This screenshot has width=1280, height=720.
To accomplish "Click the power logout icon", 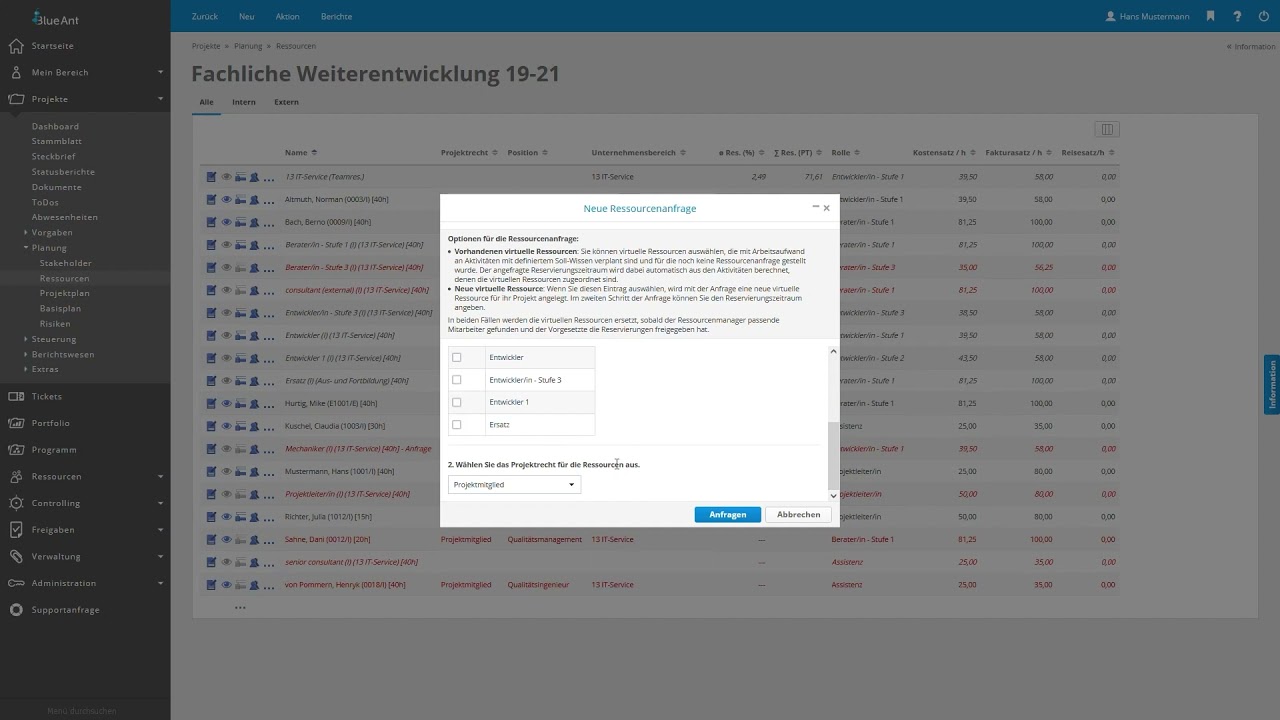I will tap(1262, 16).
